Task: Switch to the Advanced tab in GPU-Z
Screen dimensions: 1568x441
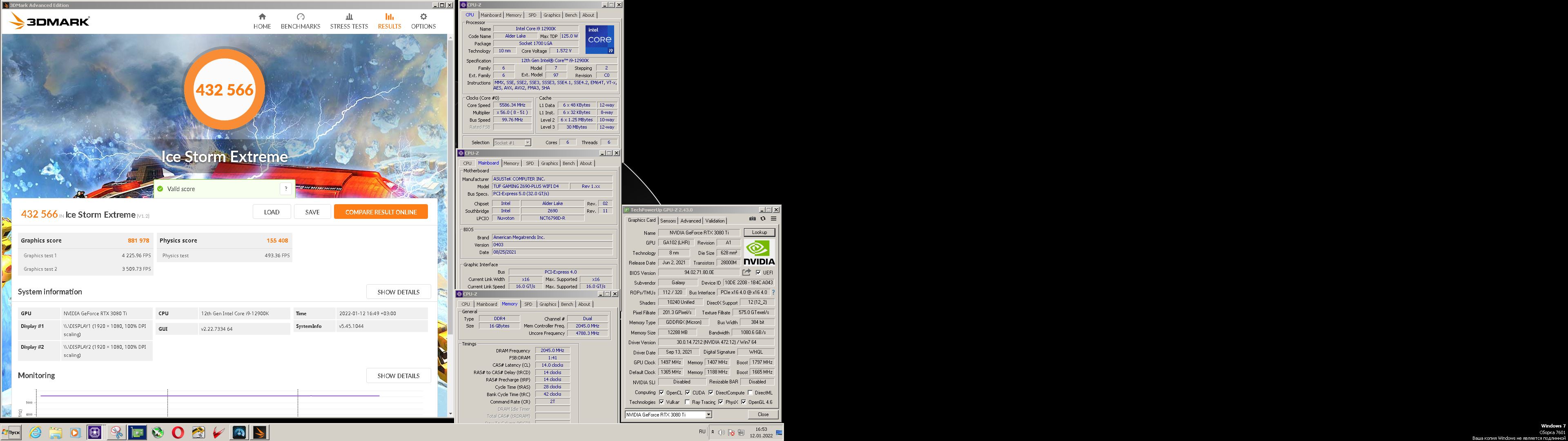Action: (690, 220)
